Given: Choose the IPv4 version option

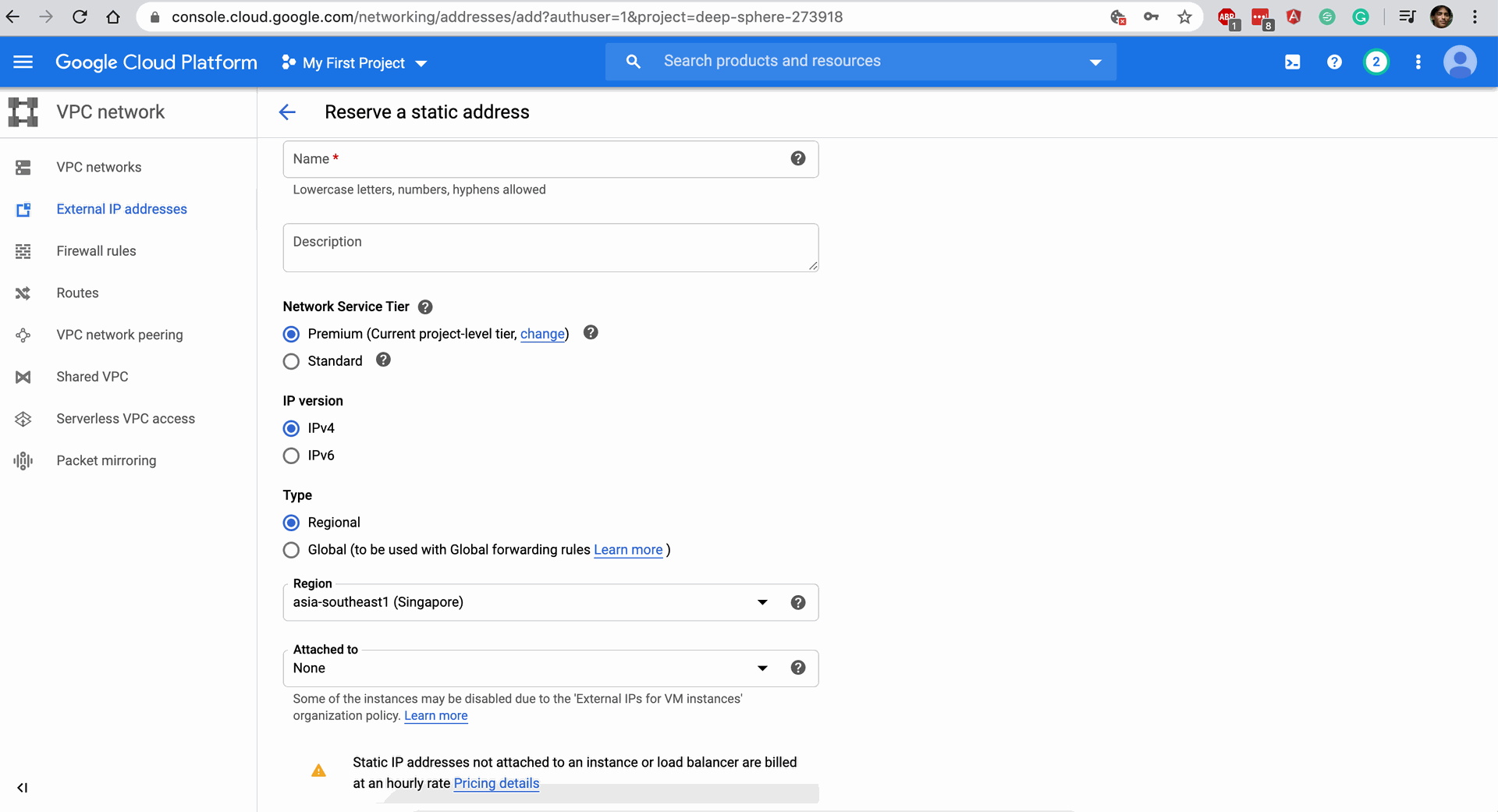Looking at the screenshot, I should [291, 429].
